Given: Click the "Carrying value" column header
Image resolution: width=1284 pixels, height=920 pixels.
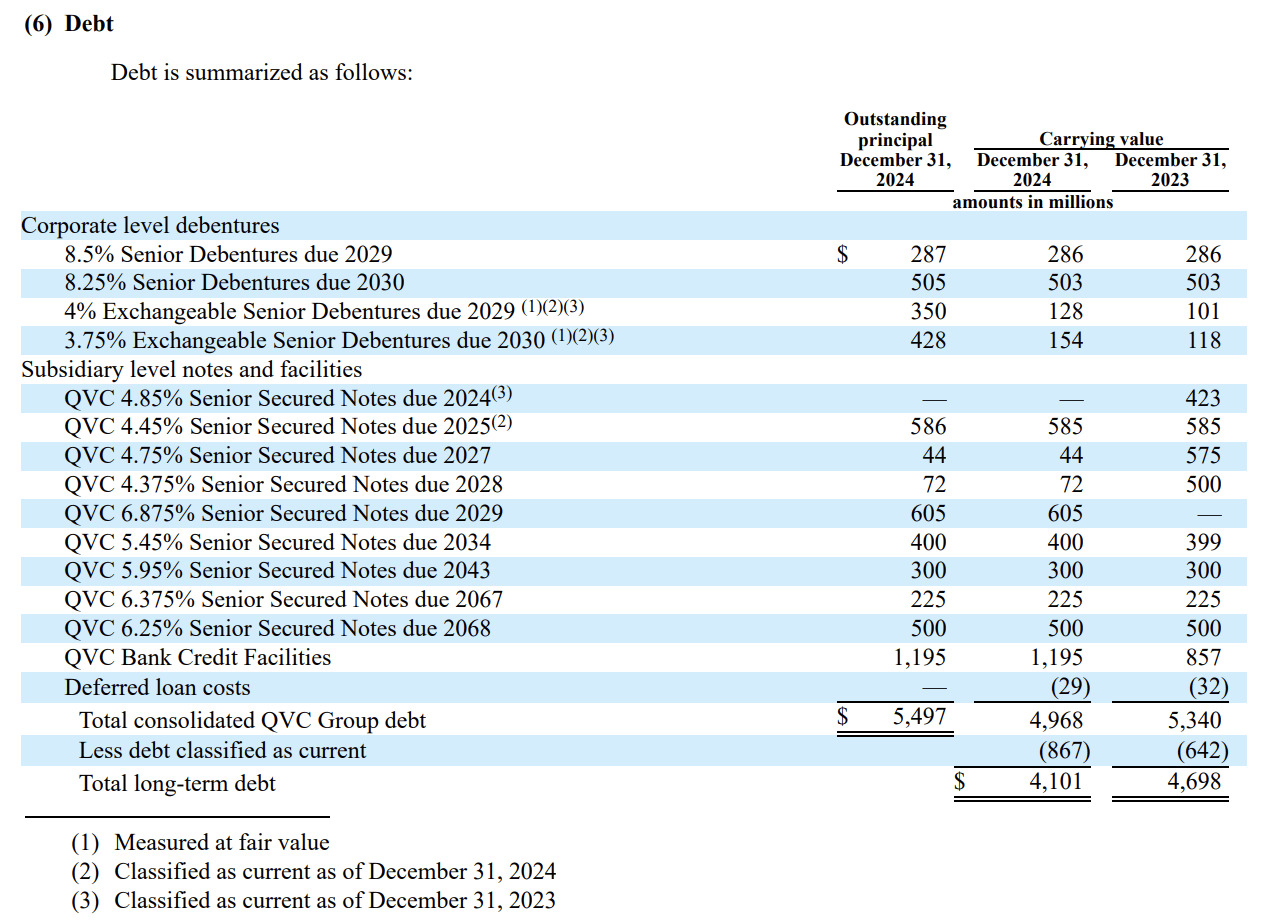Looking at the screenshot, I should [1101, 139].
